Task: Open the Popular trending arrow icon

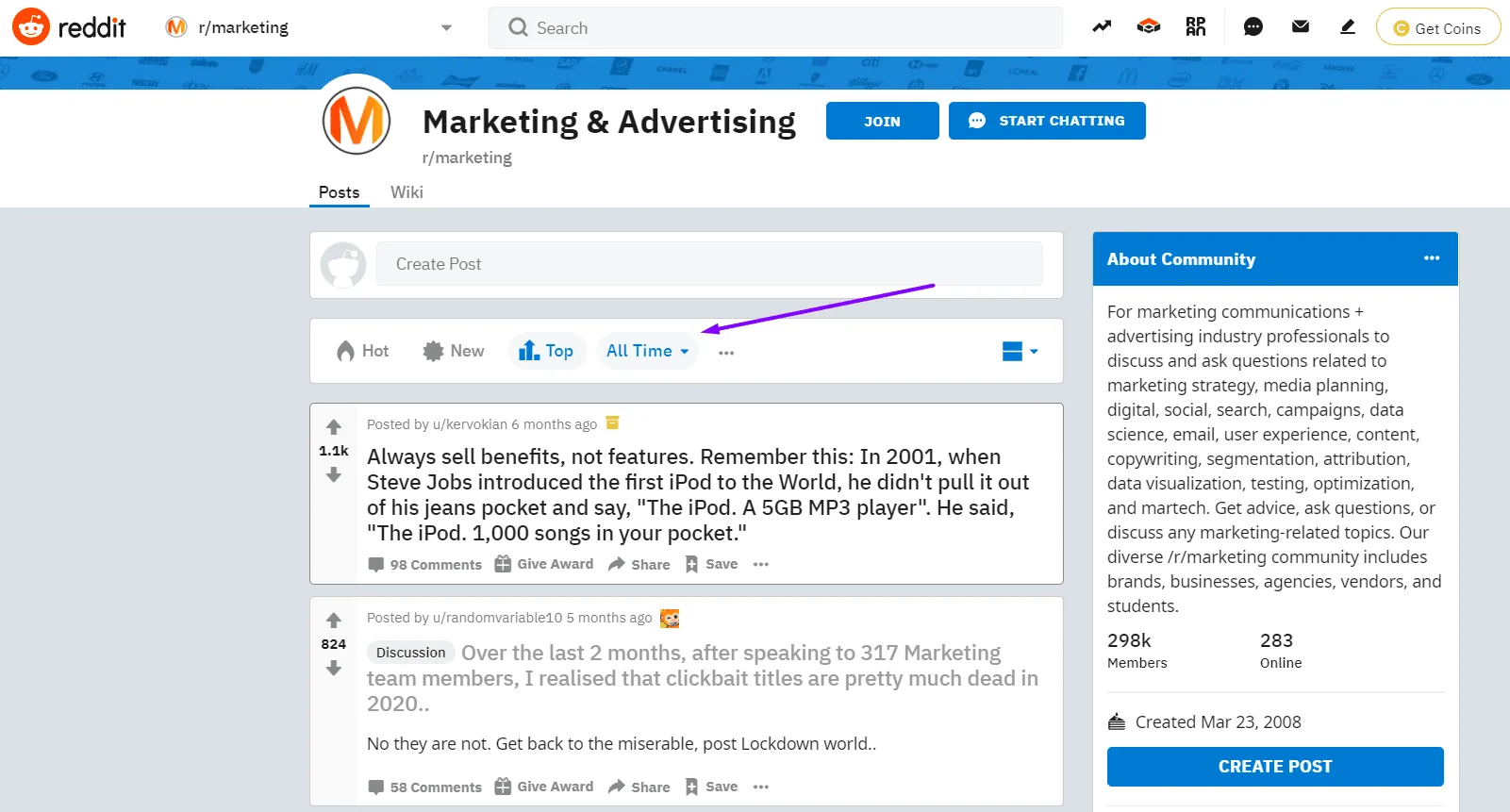Action: [x=1102, y=27]
